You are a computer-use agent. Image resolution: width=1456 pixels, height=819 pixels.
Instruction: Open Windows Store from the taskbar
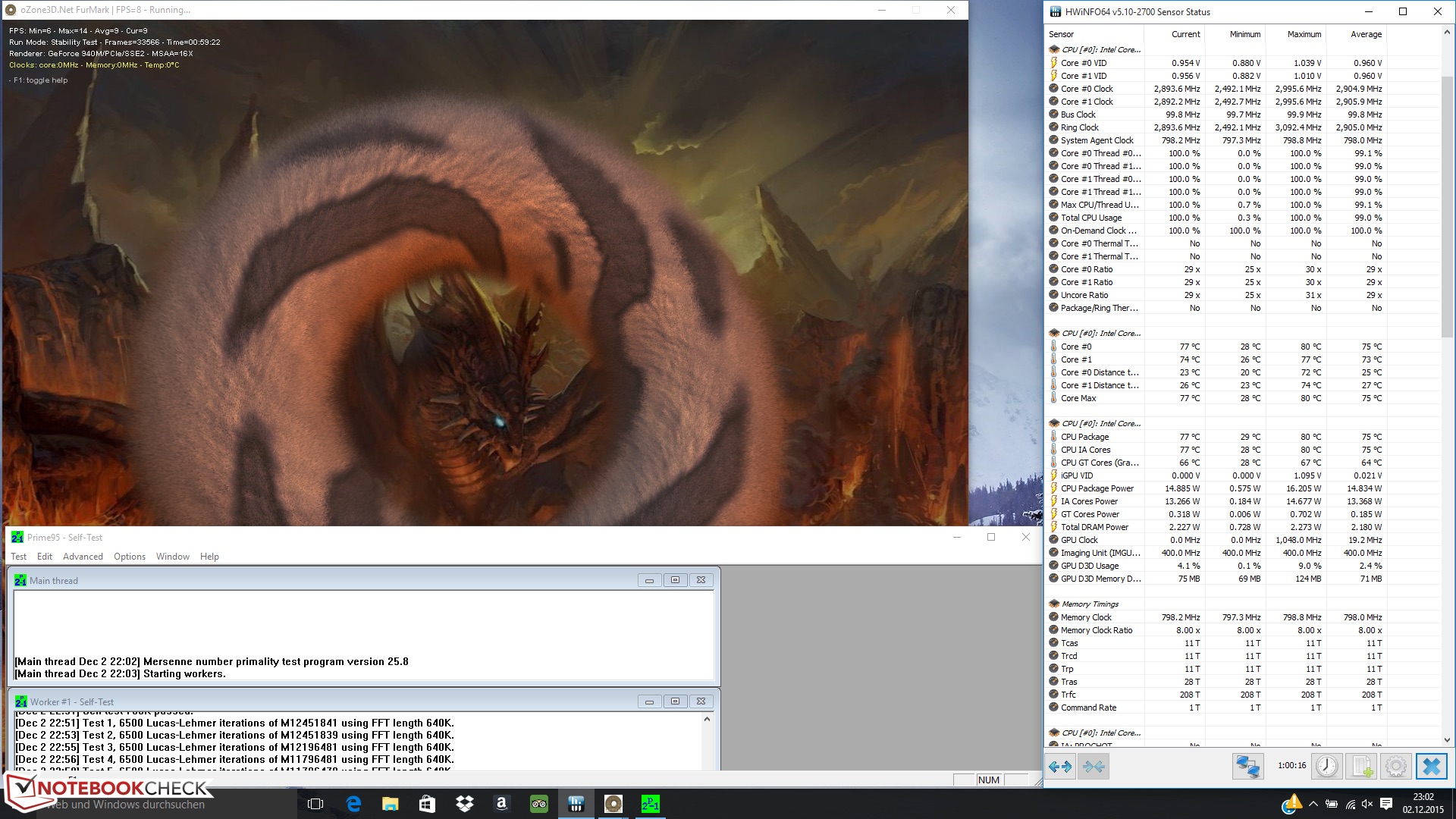[x=427, y=804]
